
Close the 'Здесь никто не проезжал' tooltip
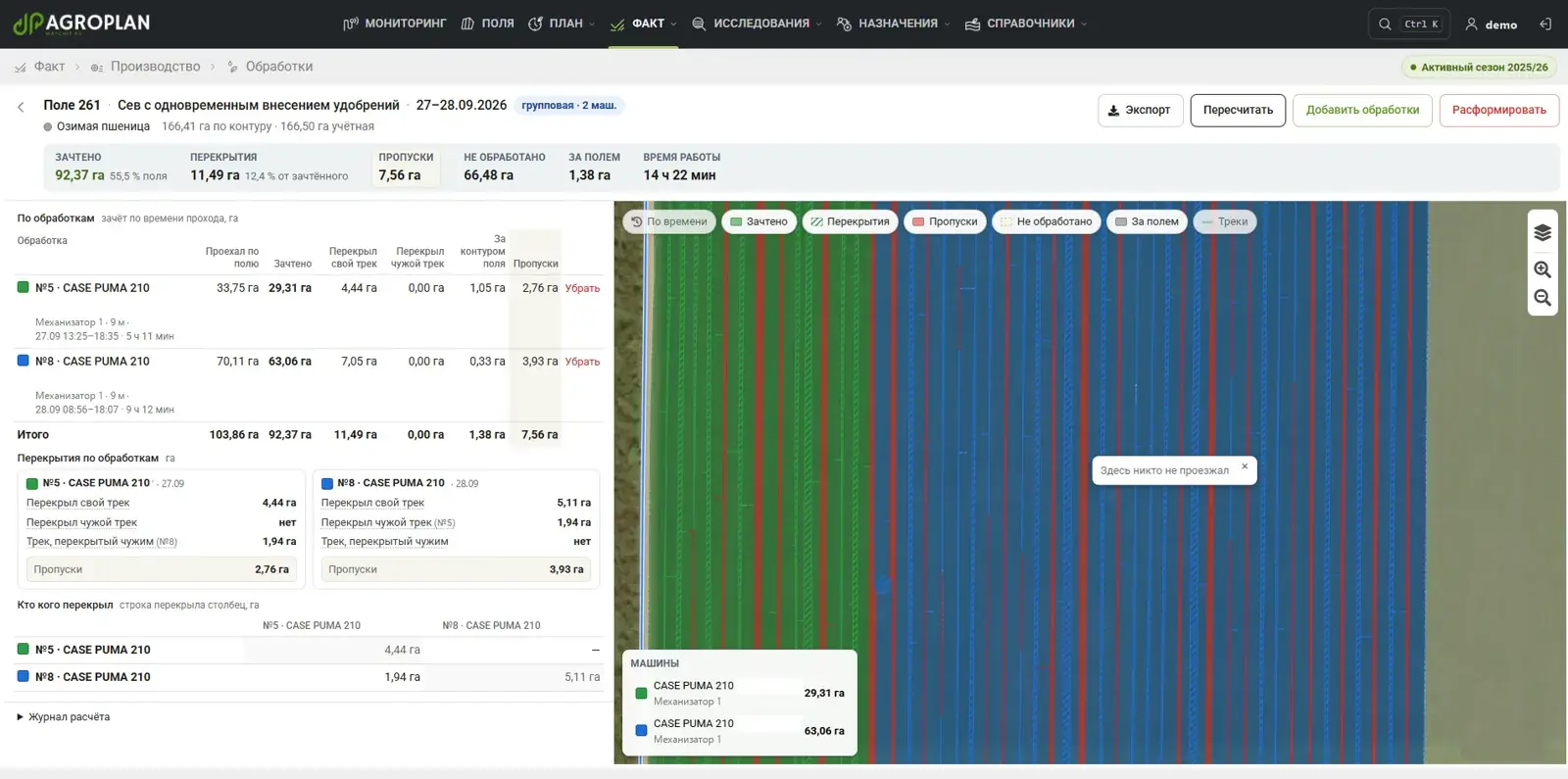[x=1245, y=466]
